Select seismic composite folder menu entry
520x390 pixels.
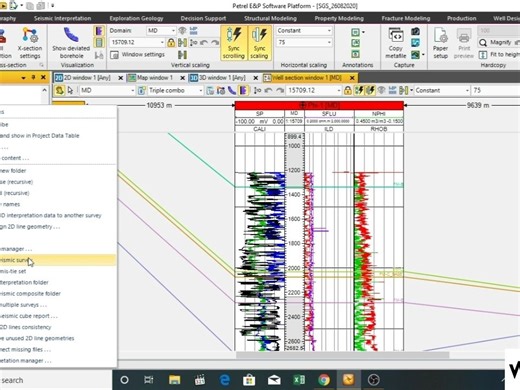click(x=57, y=294)
